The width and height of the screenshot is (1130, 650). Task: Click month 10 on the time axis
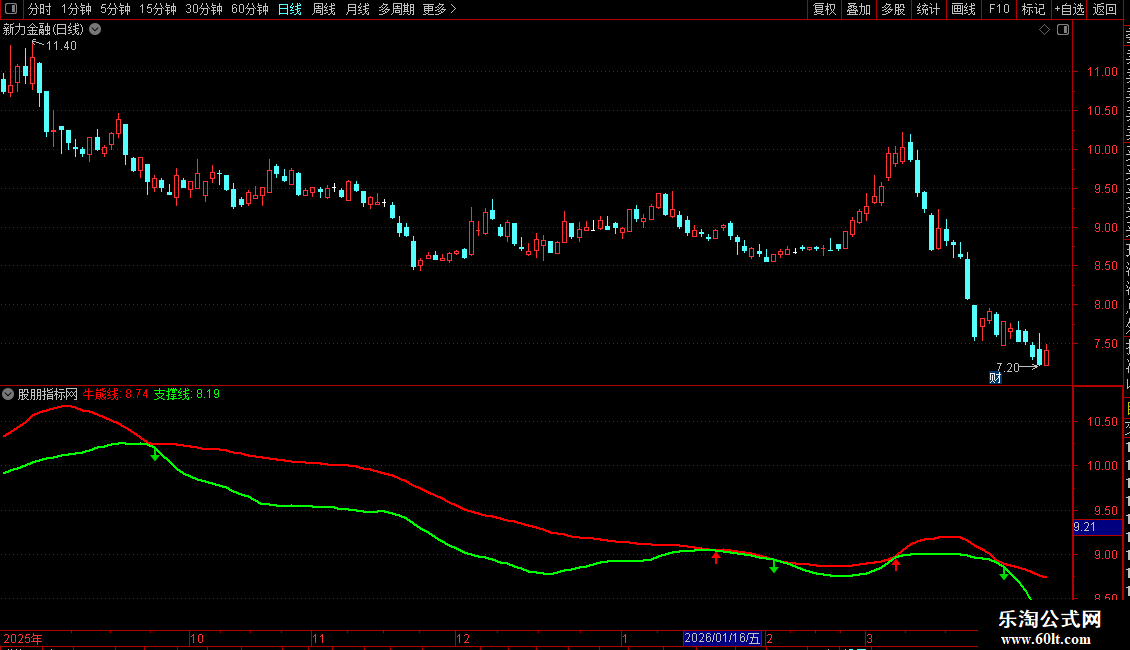pyautogui.click(x=197, y=638)
